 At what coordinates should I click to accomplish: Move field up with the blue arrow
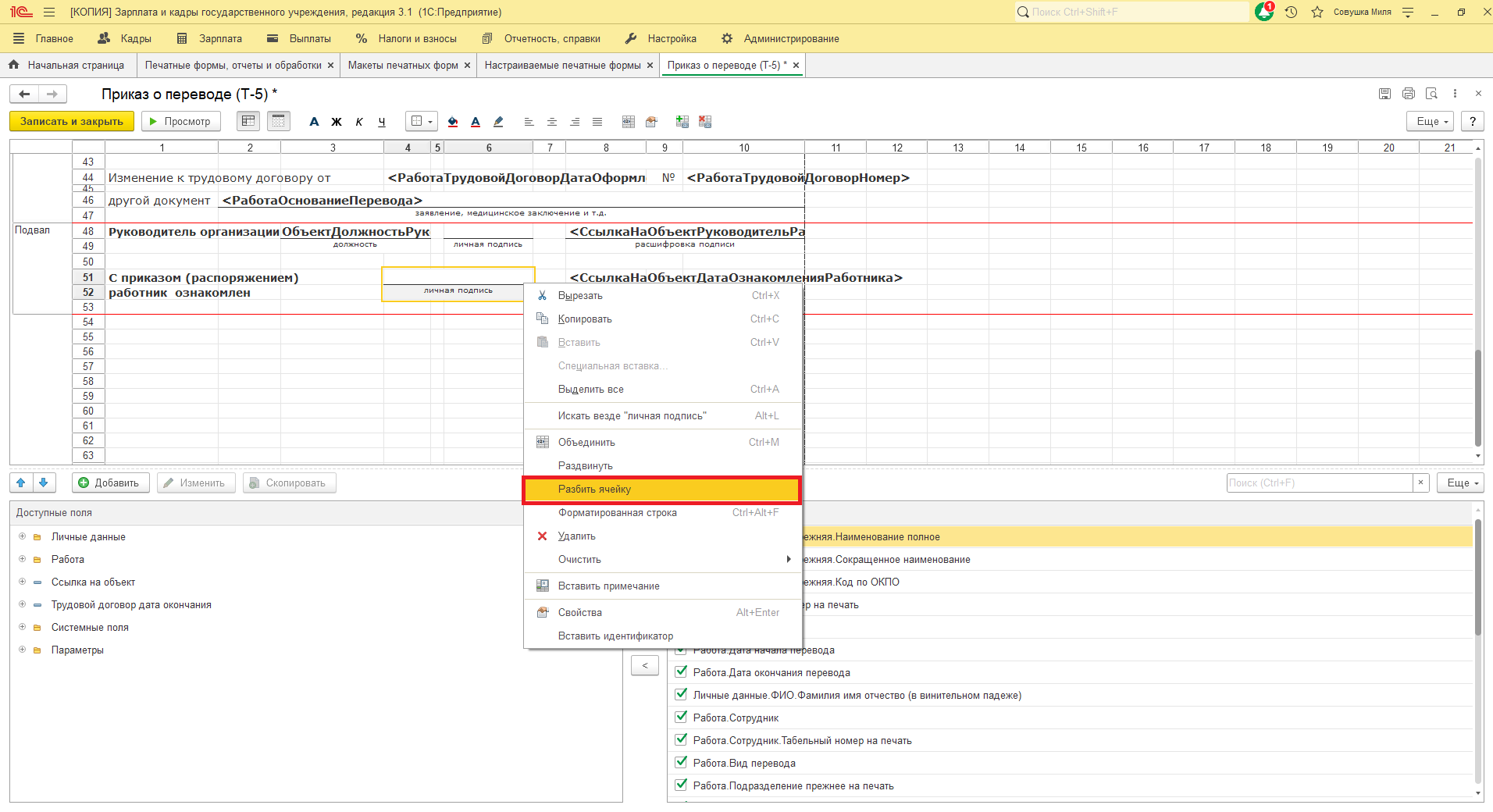21,483
